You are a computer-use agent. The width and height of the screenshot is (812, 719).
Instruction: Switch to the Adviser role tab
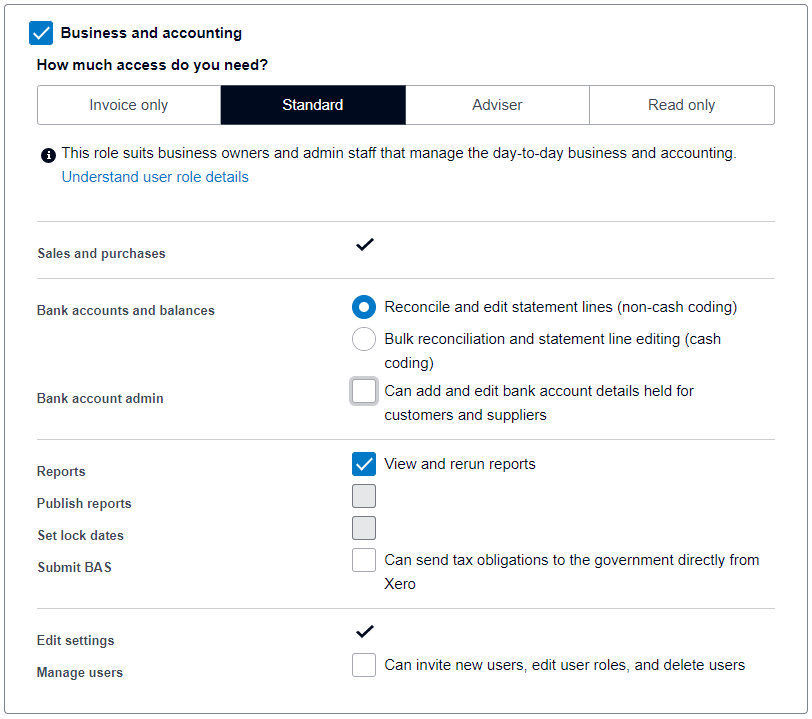click(x=497, y=105)
